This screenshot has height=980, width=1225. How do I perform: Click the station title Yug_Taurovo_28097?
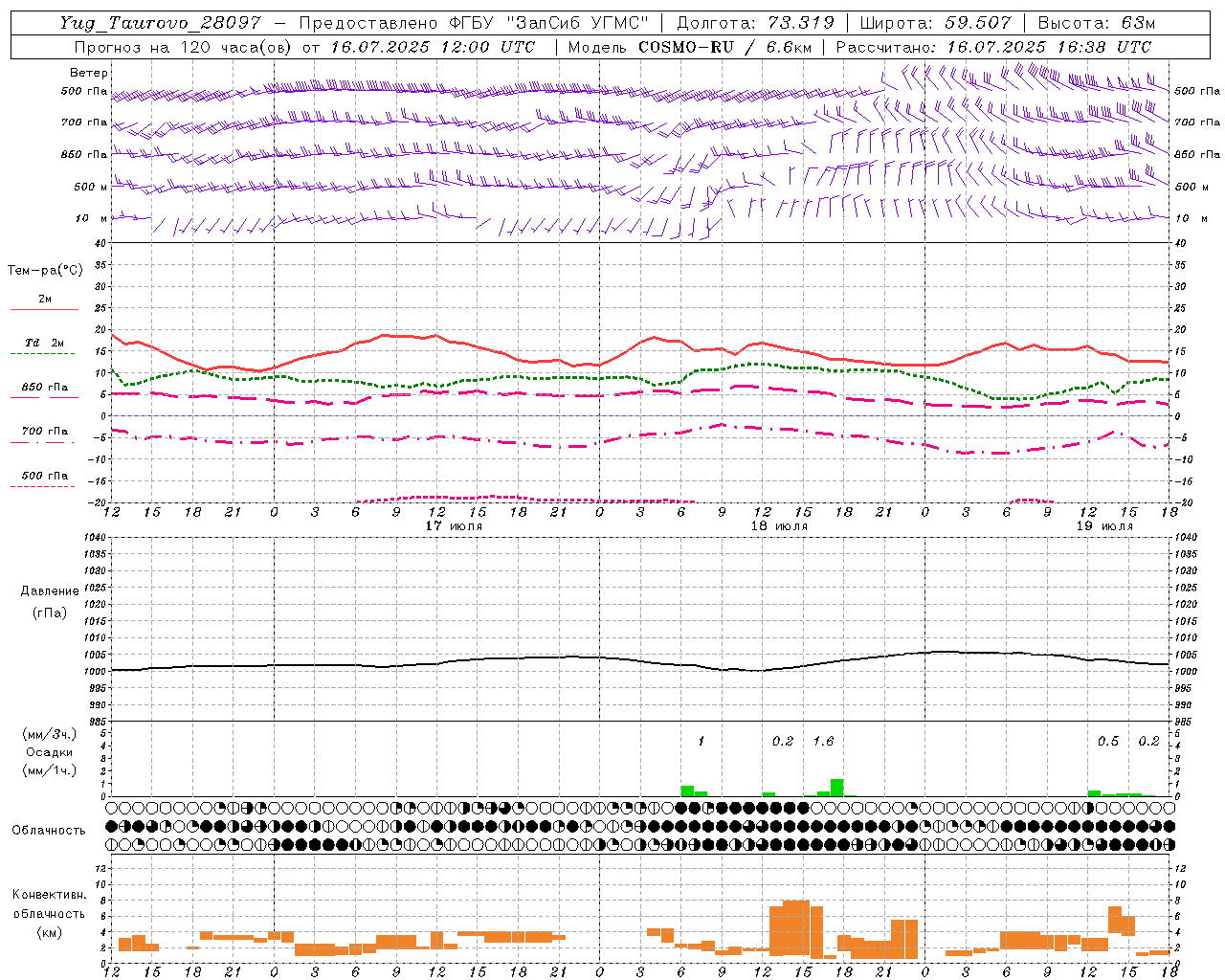(x=161, y=23)
